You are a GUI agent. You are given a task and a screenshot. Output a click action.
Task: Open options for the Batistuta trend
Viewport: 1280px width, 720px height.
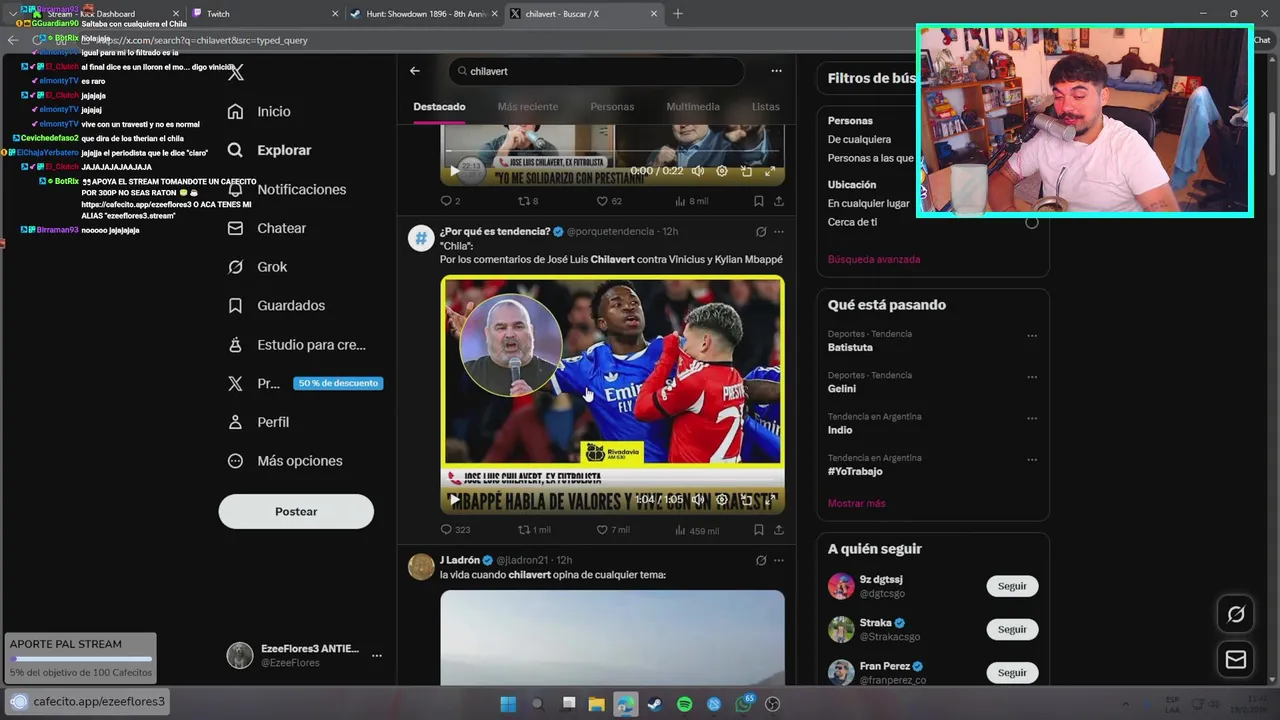coord(1032,336)
